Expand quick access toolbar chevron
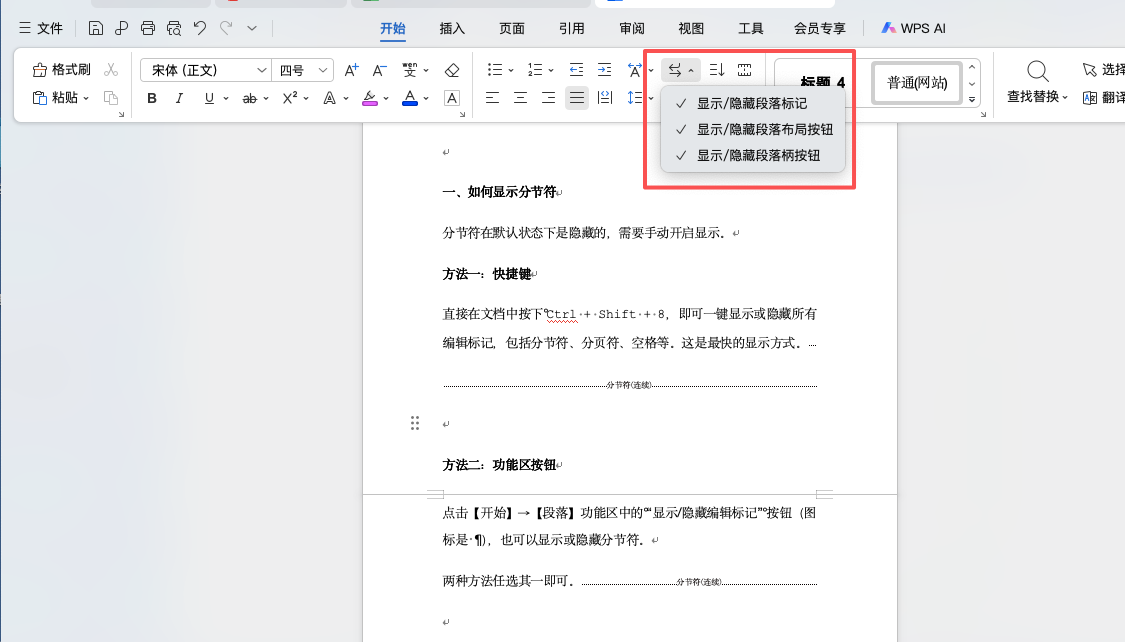Viewport: 1125px width, 642px height. [252, 28]
